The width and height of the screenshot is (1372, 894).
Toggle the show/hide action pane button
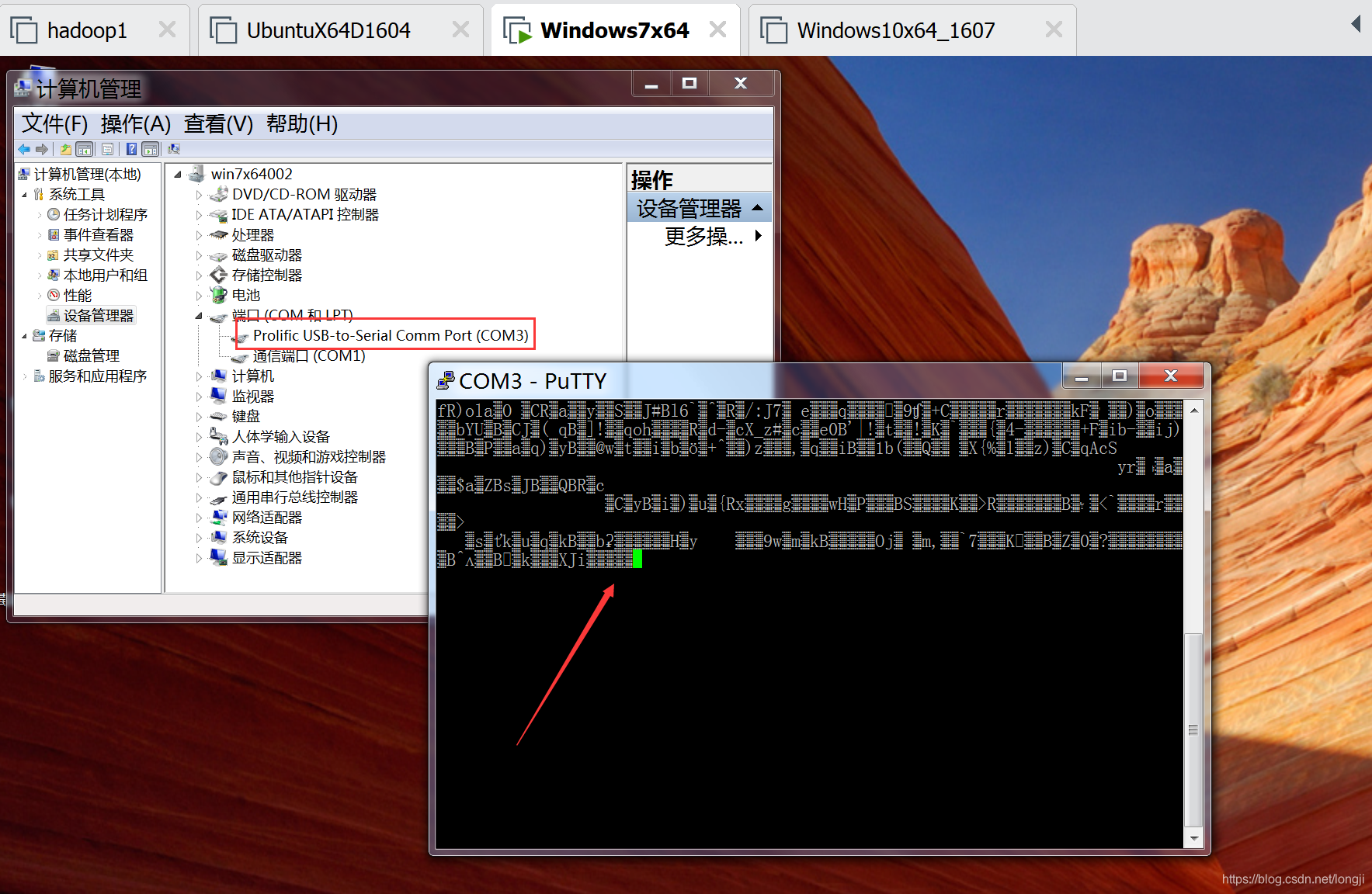tap(151, 149)
